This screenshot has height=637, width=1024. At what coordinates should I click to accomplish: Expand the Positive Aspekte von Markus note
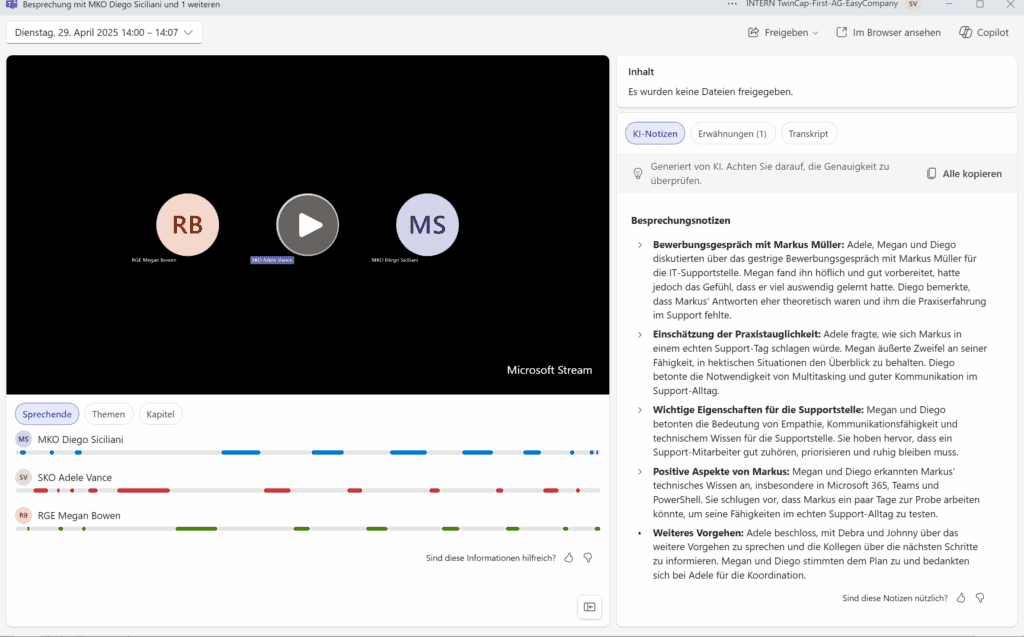click(x=639, y=472)
